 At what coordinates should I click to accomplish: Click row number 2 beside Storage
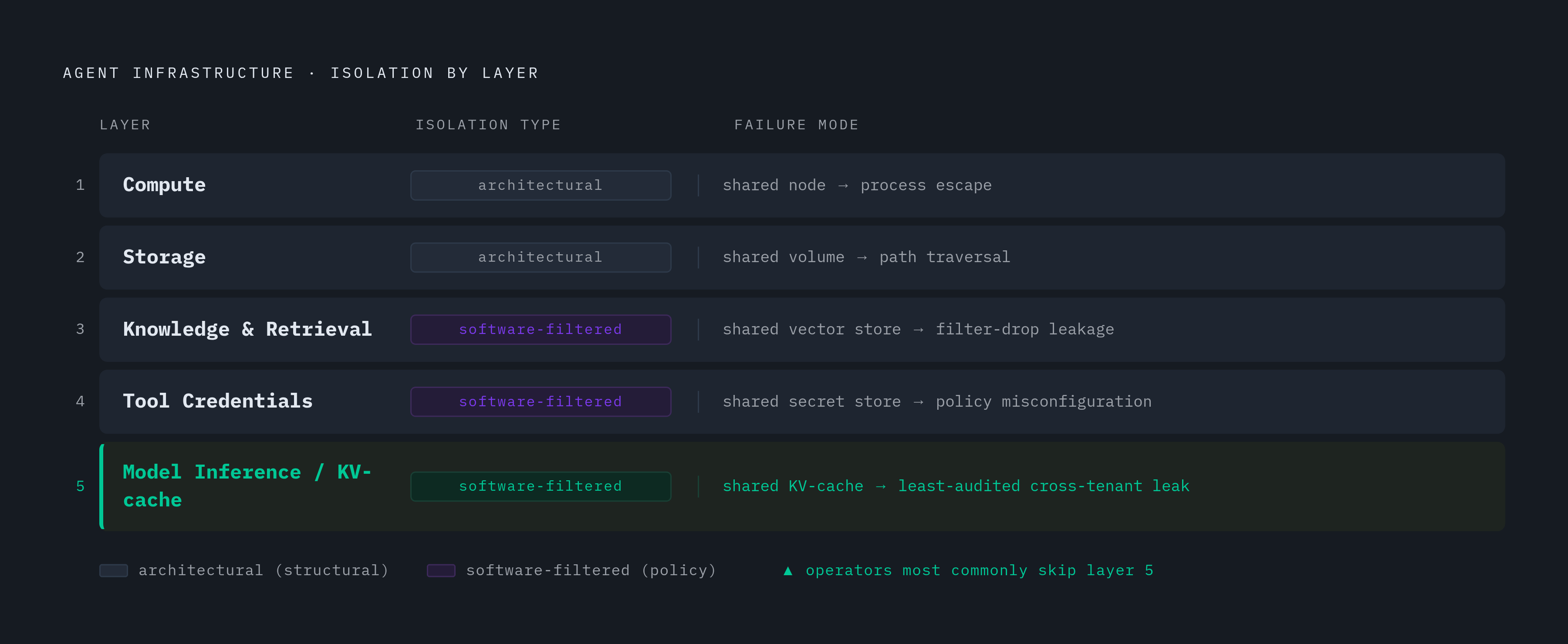[80, 257]
